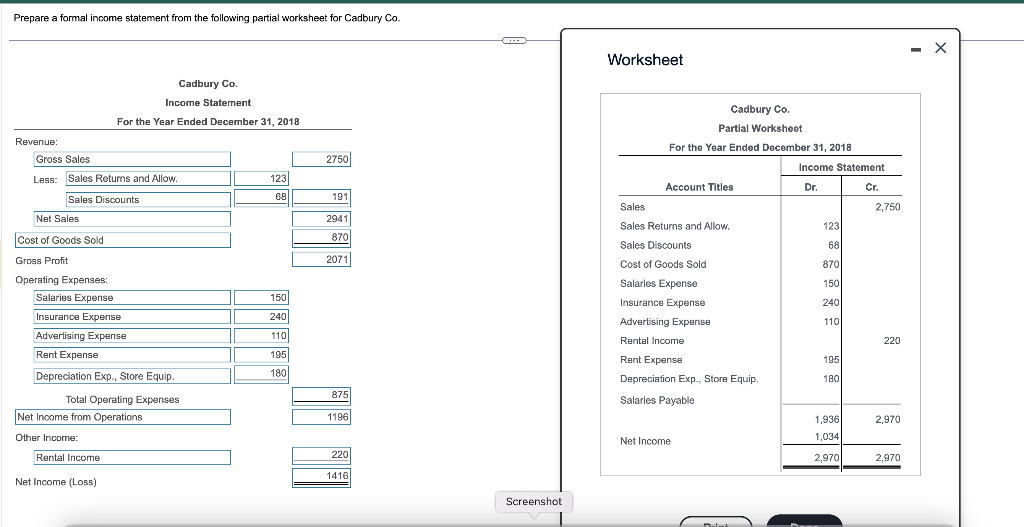Select the Net Sales label field

click(133, 219)
